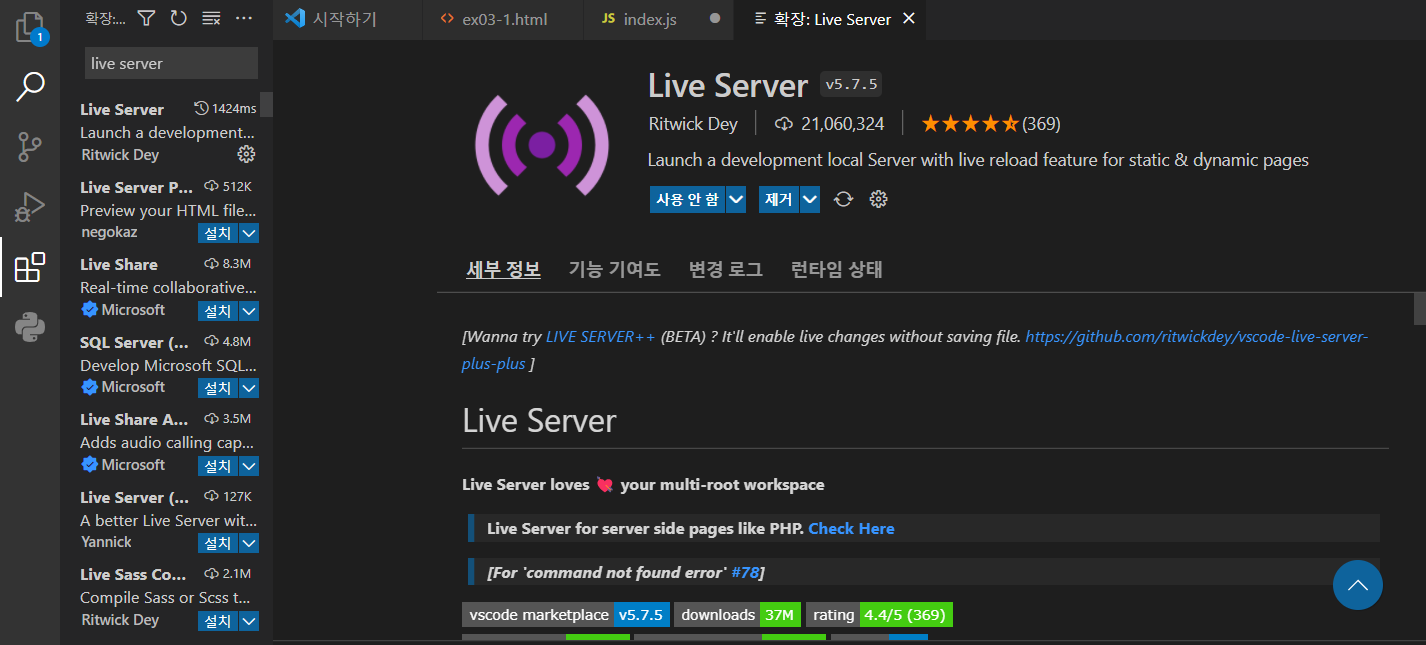Click the sync icon next to 제거 button

843,199
